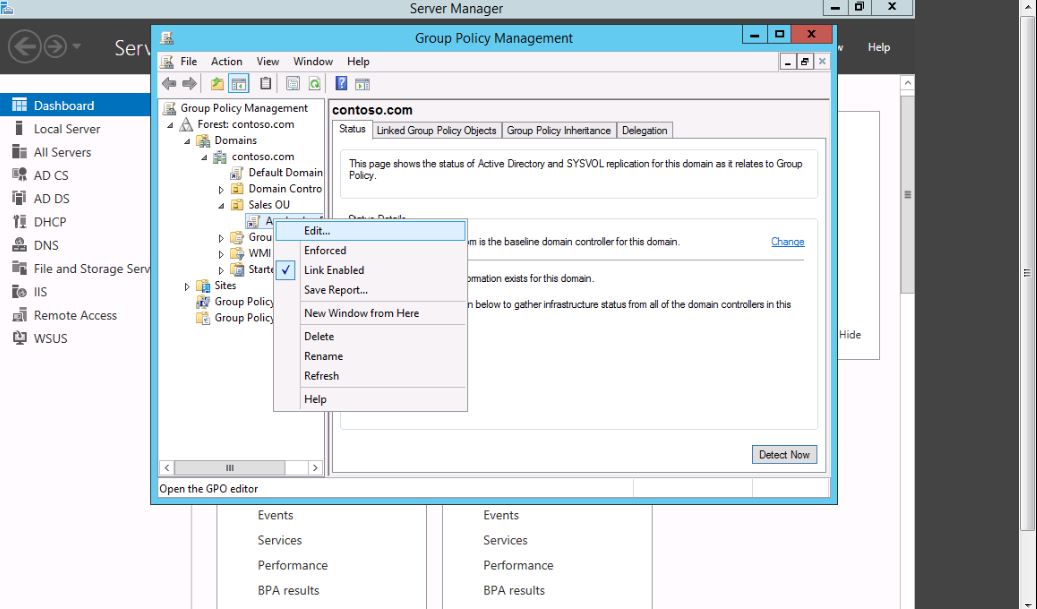Select Remote Access in the Server Manager sidebar
The image size is (1037, 609).
click(75, 315)
